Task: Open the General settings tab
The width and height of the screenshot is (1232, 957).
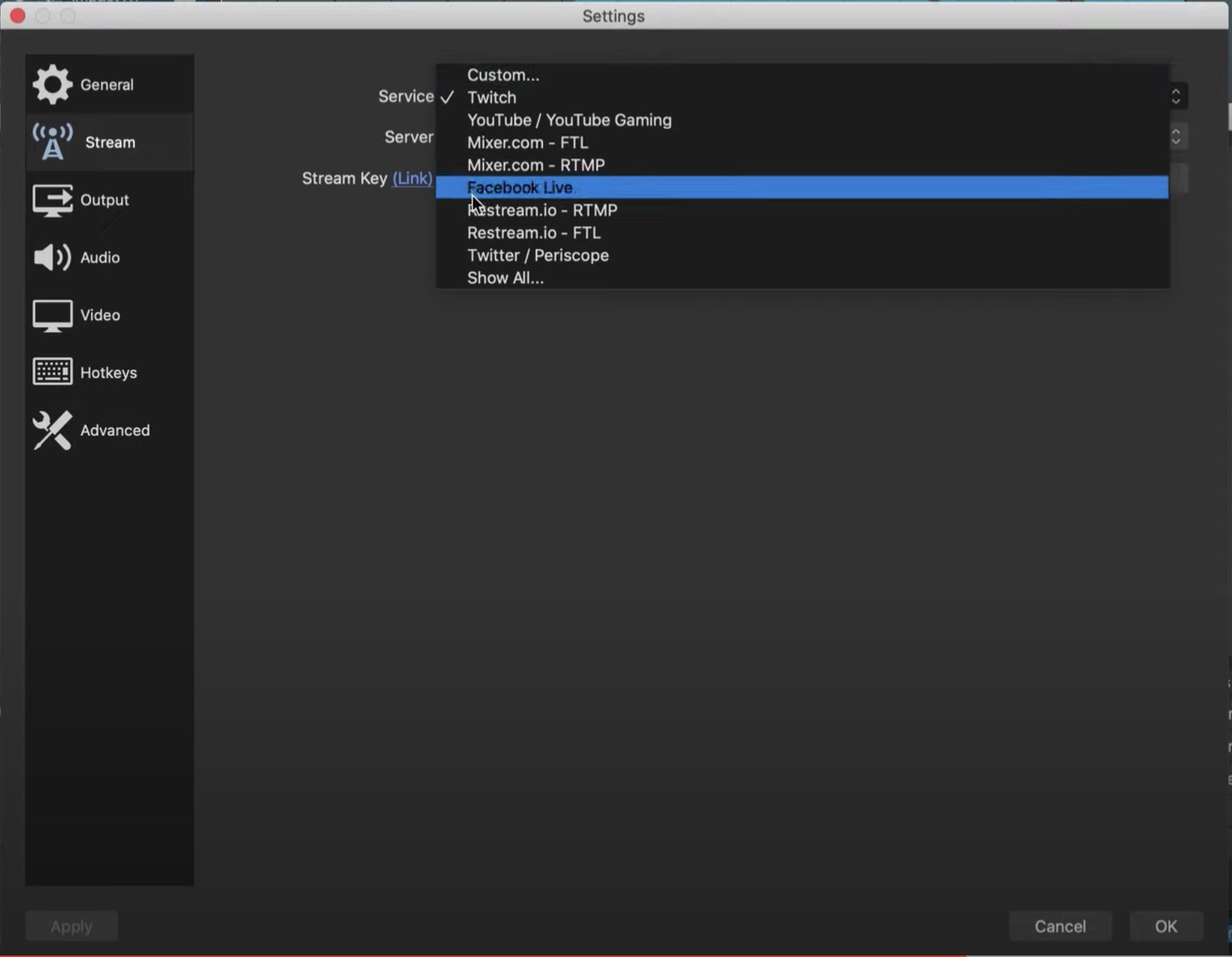Action: (x=109, y=84)
